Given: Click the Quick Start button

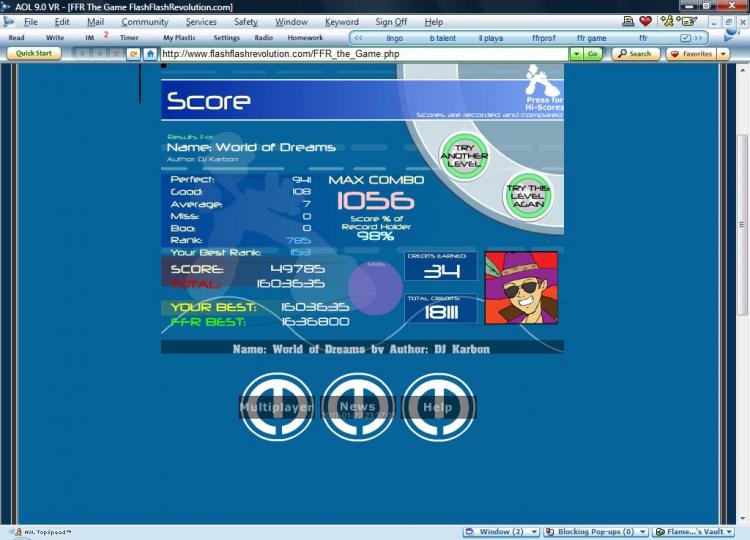Looking at the screenshot, I should pyautogui.click(x=34, y=54).
